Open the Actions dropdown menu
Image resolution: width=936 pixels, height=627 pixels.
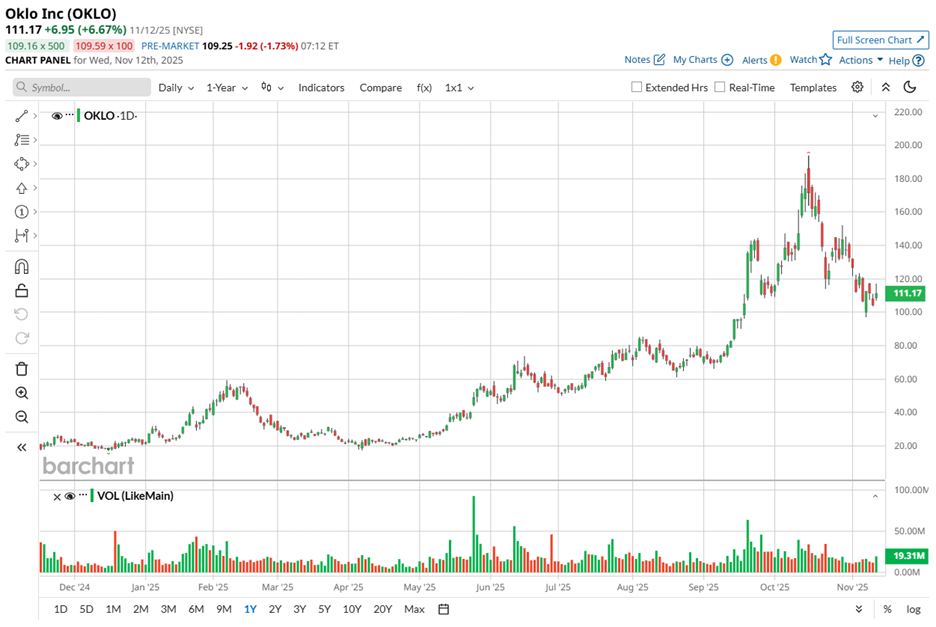[861, 60]
